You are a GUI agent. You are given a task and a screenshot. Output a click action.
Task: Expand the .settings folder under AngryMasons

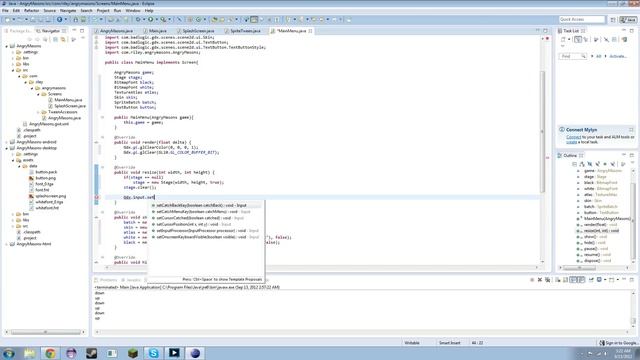(13, 52)
